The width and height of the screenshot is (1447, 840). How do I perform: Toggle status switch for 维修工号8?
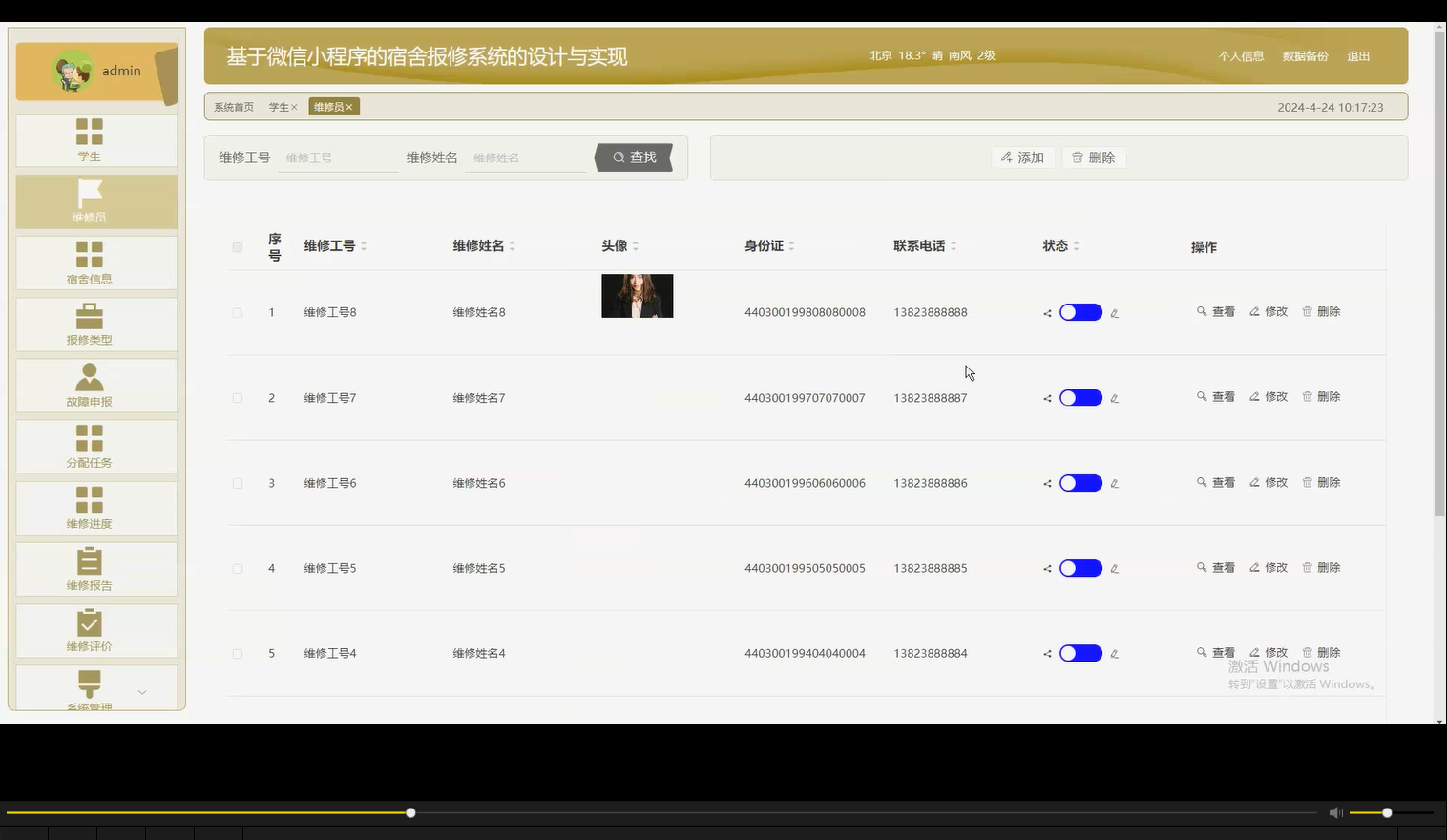(1080, 312)
